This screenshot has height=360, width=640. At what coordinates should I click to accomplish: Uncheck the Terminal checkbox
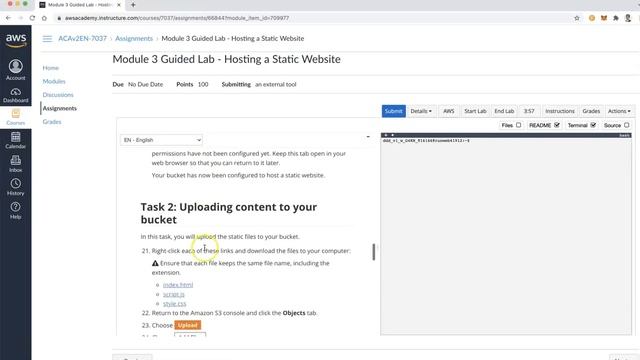point(593,125)
